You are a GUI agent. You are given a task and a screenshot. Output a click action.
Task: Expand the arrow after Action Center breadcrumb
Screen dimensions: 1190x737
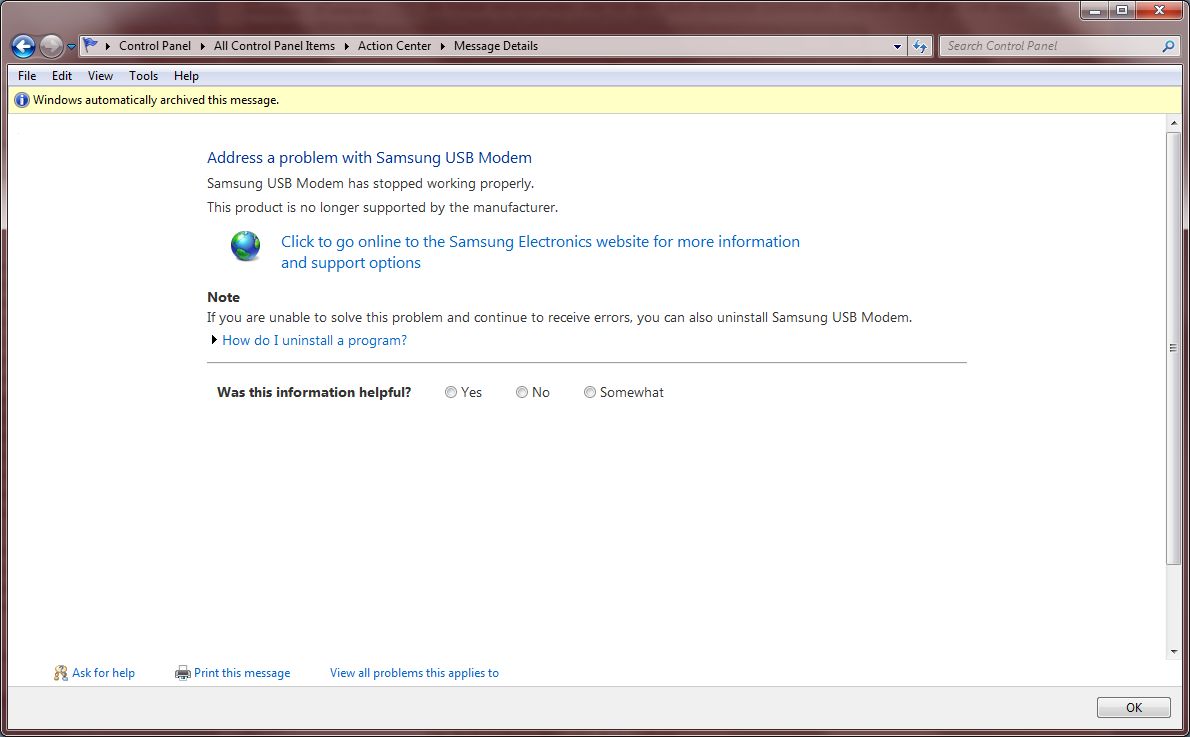pos(442,46)
